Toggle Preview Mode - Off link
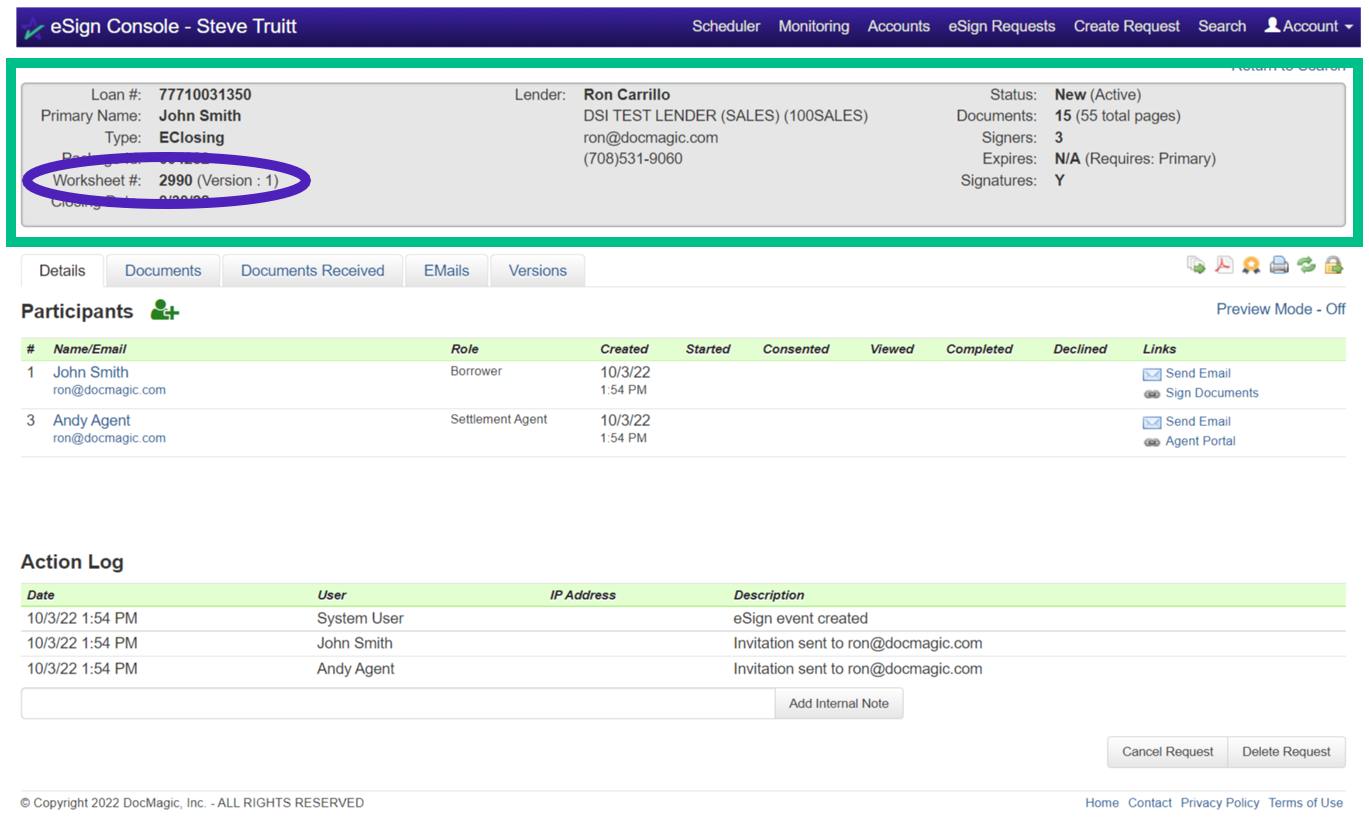Viewport: 1369px width, 821px height. tap(1281, 309)
